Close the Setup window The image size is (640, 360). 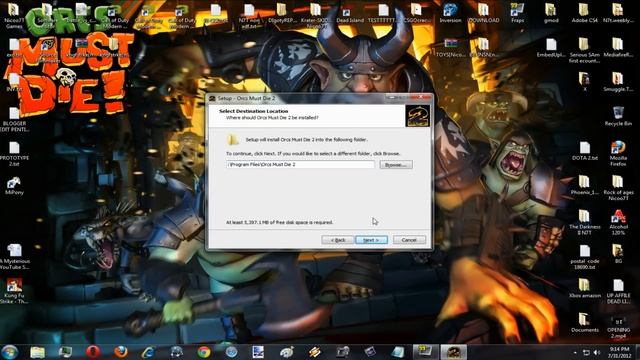pos(420,98)
